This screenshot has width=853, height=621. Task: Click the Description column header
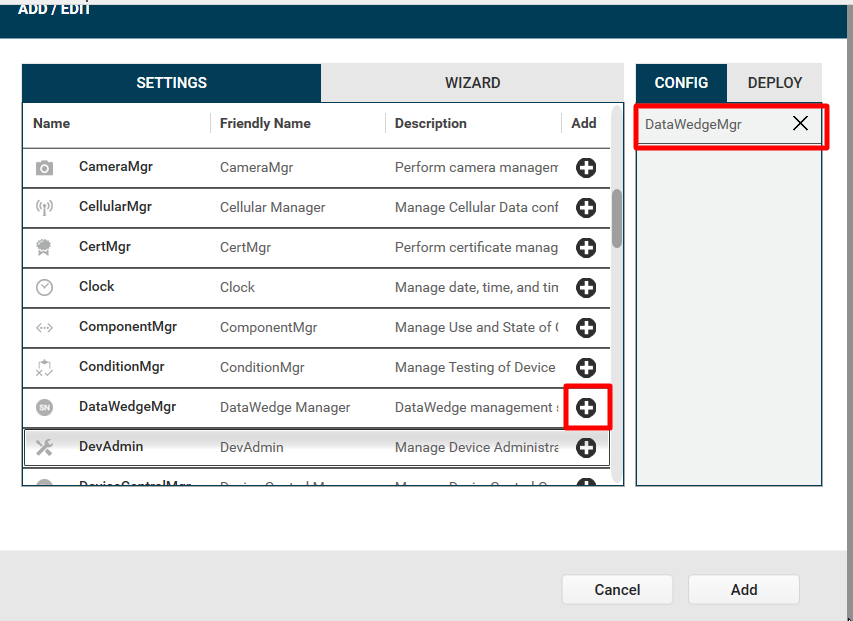(x=430, y=123)
